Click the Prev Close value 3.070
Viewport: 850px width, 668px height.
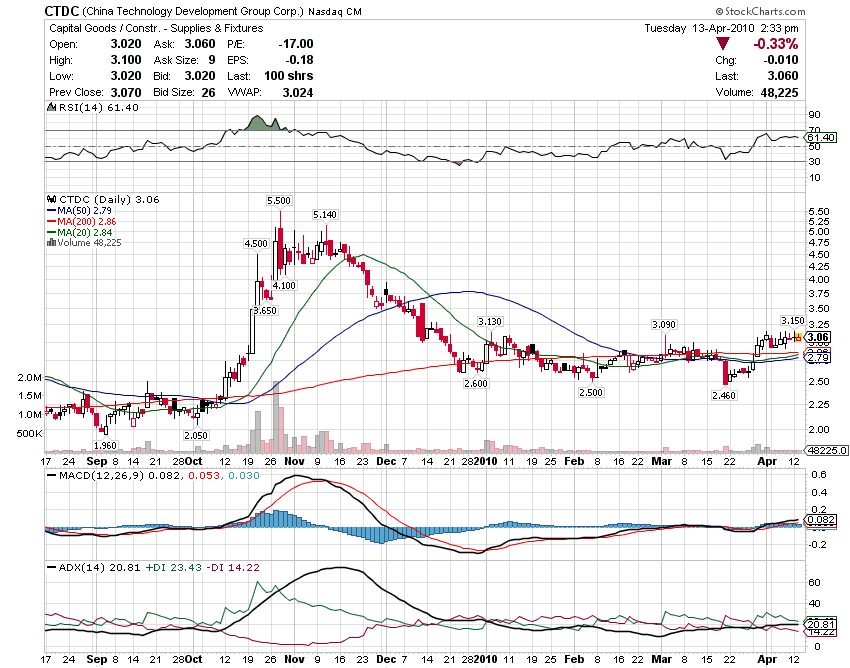(x=126, y=92)
